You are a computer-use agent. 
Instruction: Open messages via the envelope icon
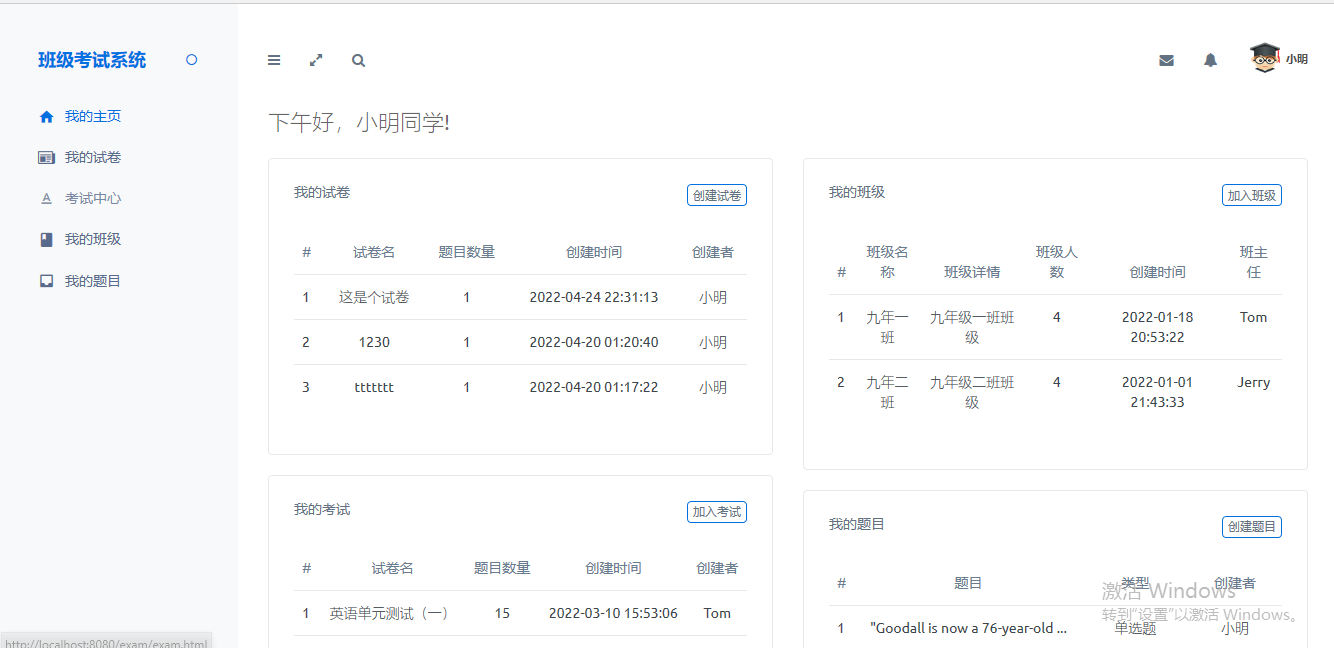tap(1166, 60)
